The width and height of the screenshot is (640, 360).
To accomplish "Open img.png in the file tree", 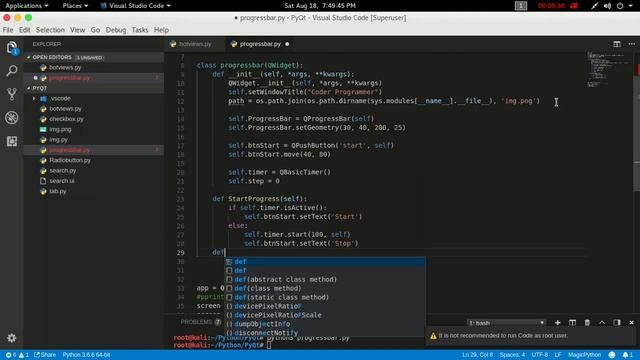I will [60, 129].
